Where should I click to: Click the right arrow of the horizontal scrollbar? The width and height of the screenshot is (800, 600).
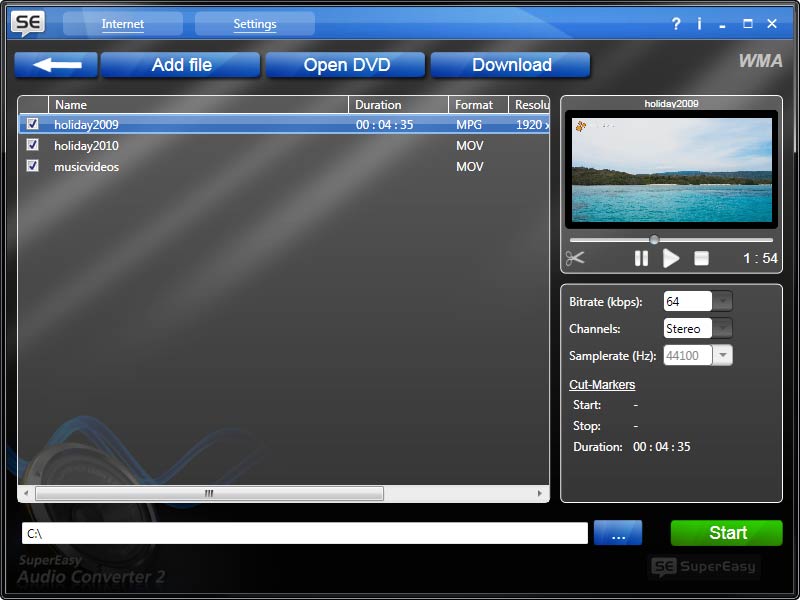click(x=540, y=493)
